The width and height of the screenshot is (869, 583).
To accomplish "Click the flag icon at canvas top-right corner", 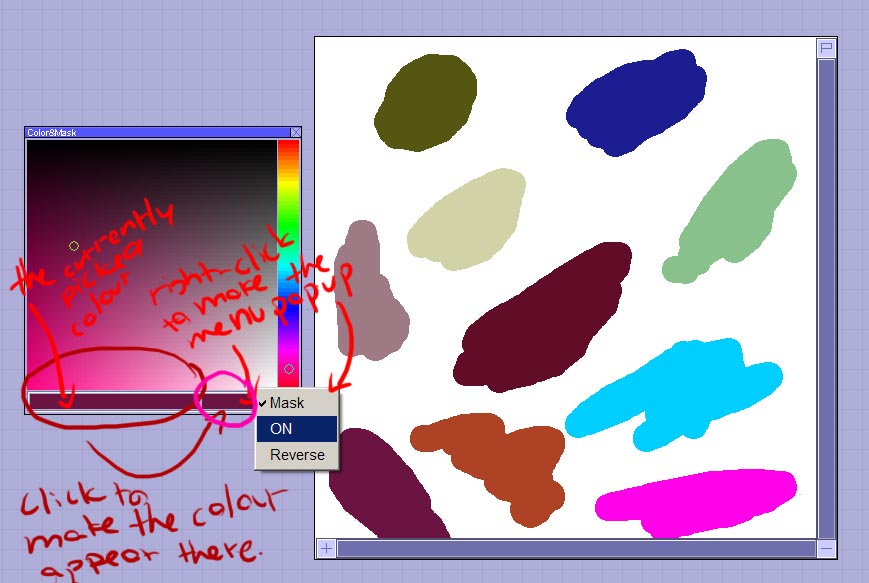I will point(826,47).
